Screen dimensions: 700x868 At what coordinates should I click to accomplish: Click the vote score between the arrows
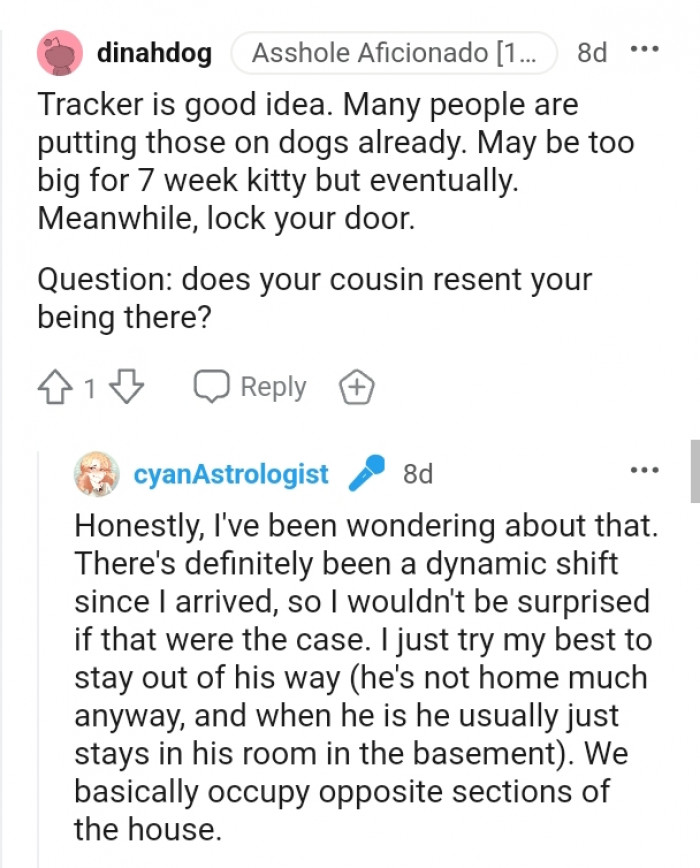90,388
